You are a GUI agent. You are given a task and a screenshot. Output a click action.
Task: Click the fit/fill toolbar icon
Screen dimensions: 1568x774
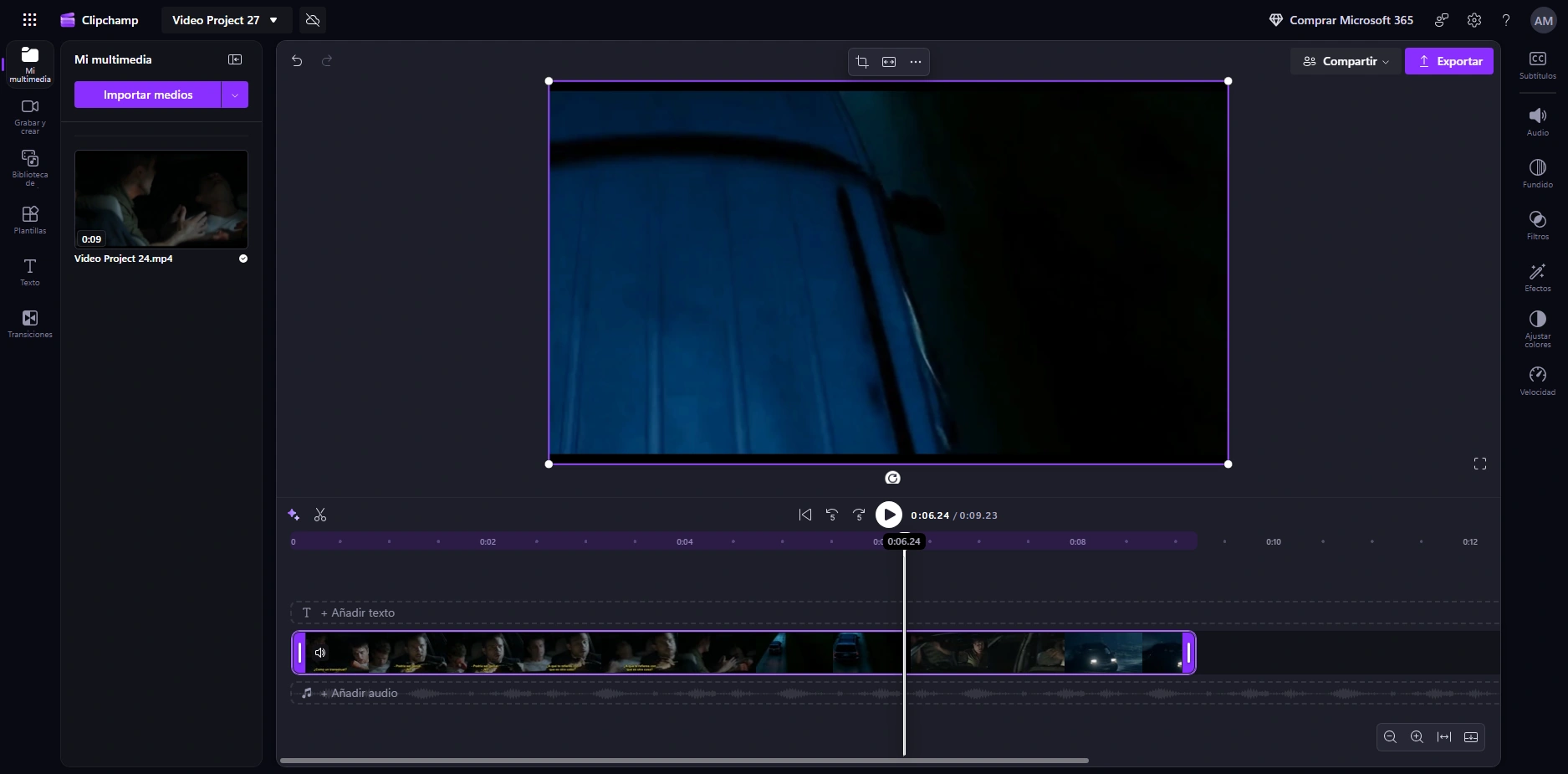889,62
